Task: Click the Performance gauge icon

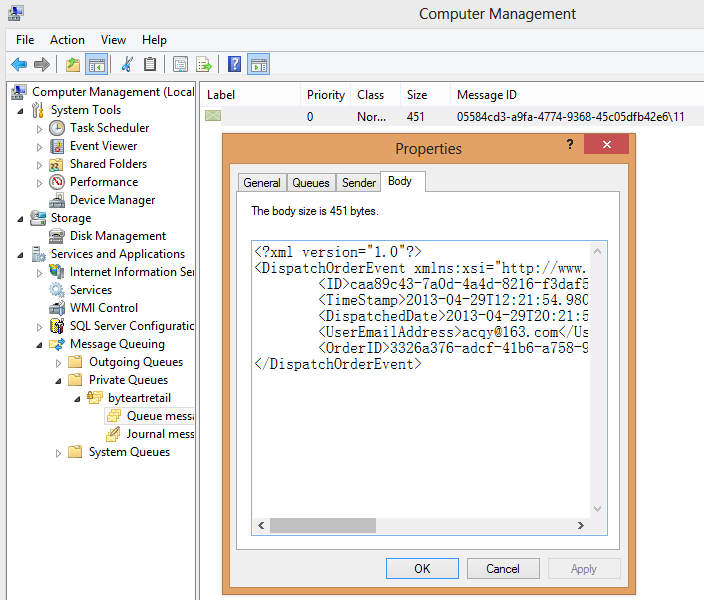Action: 57,182
